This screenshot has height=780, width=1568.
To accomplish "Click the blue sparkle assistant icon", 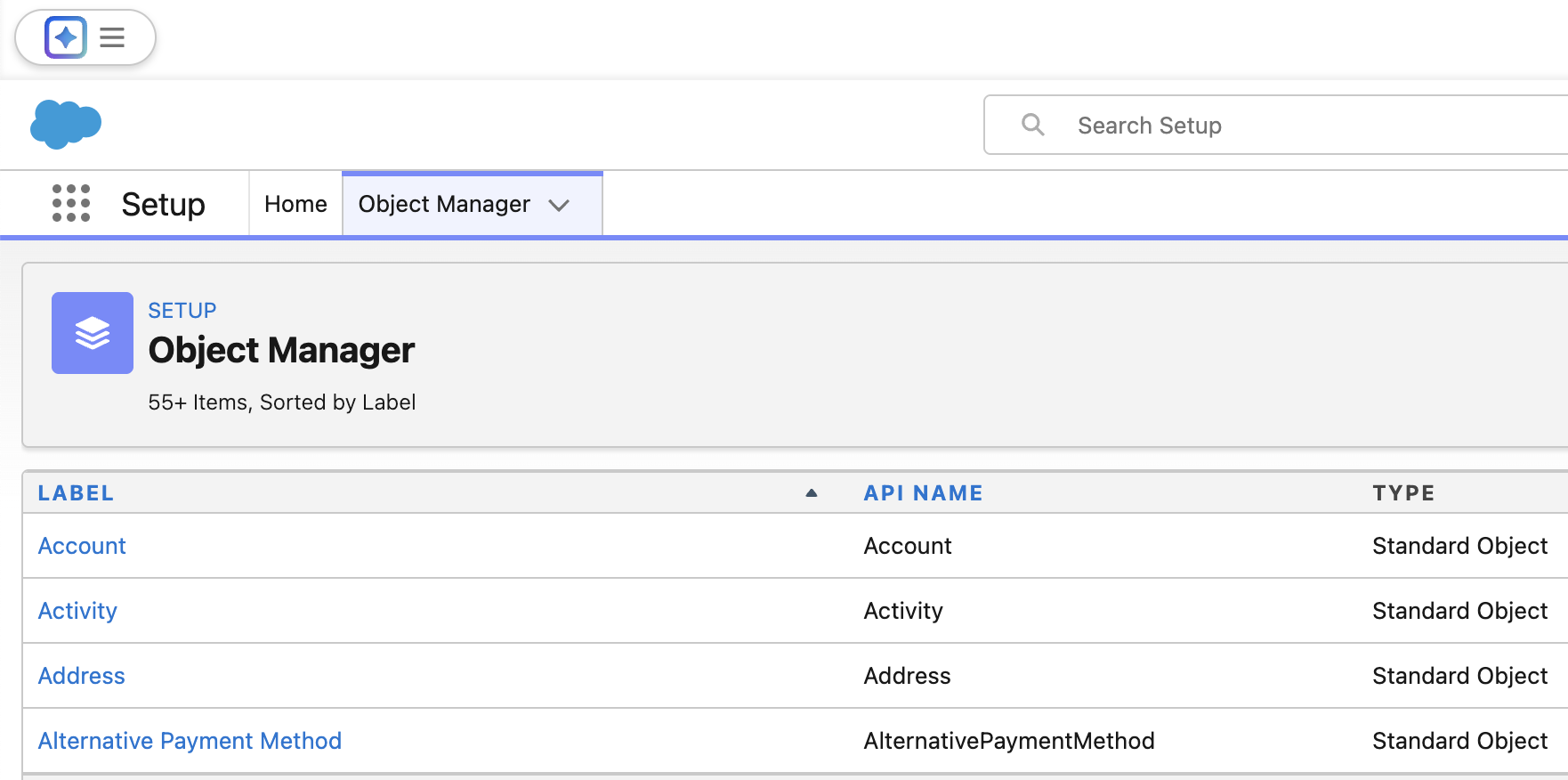I will [x=66, y=37].
